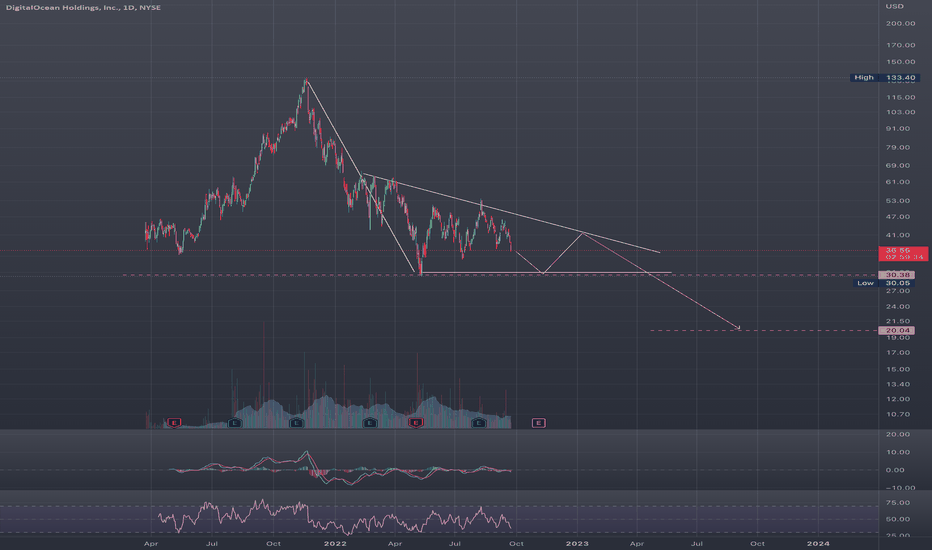Open the dark earnings marker between Jul and Oct 2021
The width and height of the screenshot is (932, 550).
(x=235, y=423)
